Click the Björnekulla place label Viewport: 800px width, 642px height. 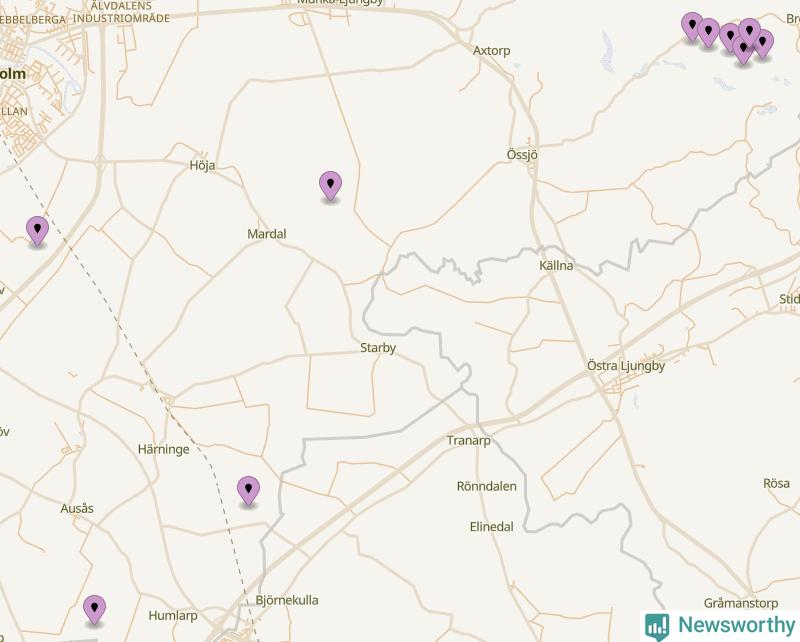pyautogui.click(x=287, y=601)
